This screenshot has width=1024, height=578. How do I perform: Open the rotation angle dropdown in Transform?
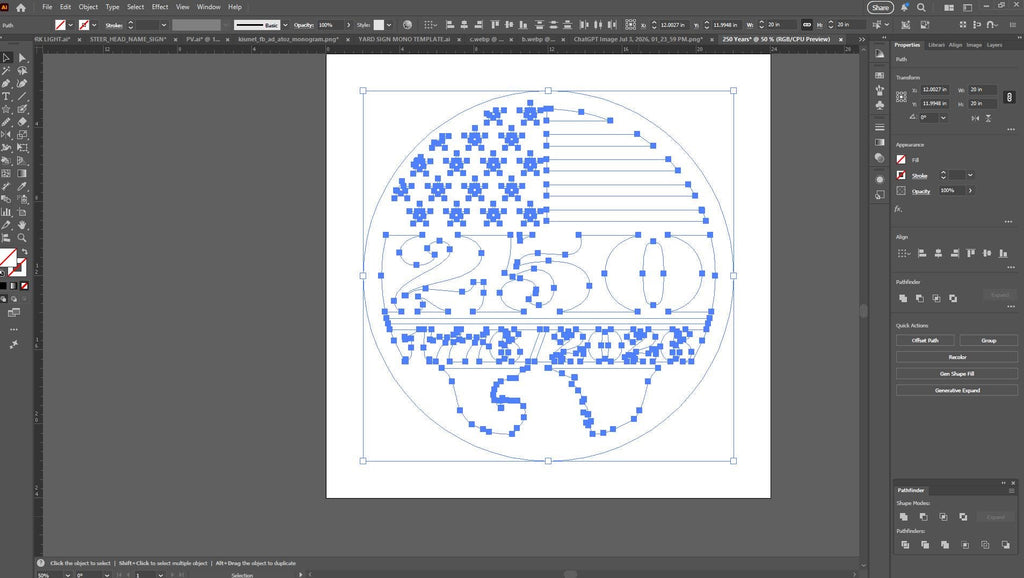(943, 118)
